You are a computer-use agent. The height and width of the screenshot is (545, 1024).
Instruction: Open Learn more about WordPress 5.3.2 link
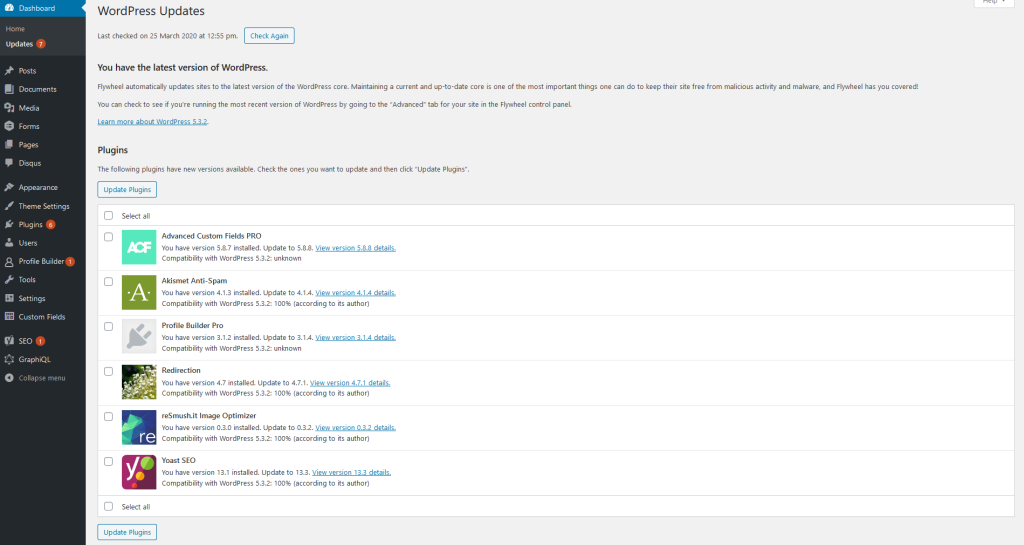click(152, 121)
